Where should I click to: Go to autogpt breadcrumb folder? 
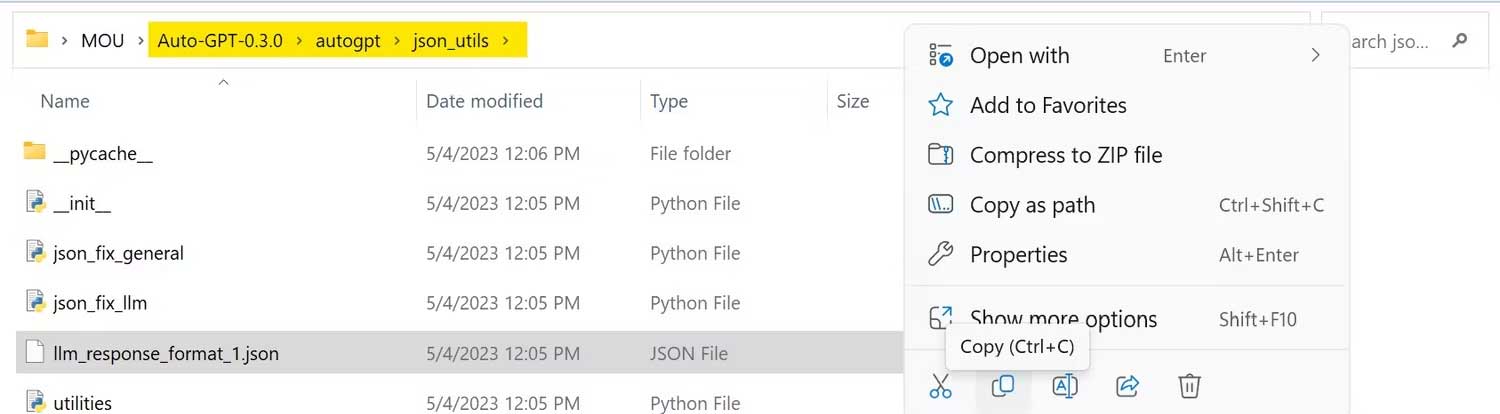[x=348, y=41]
